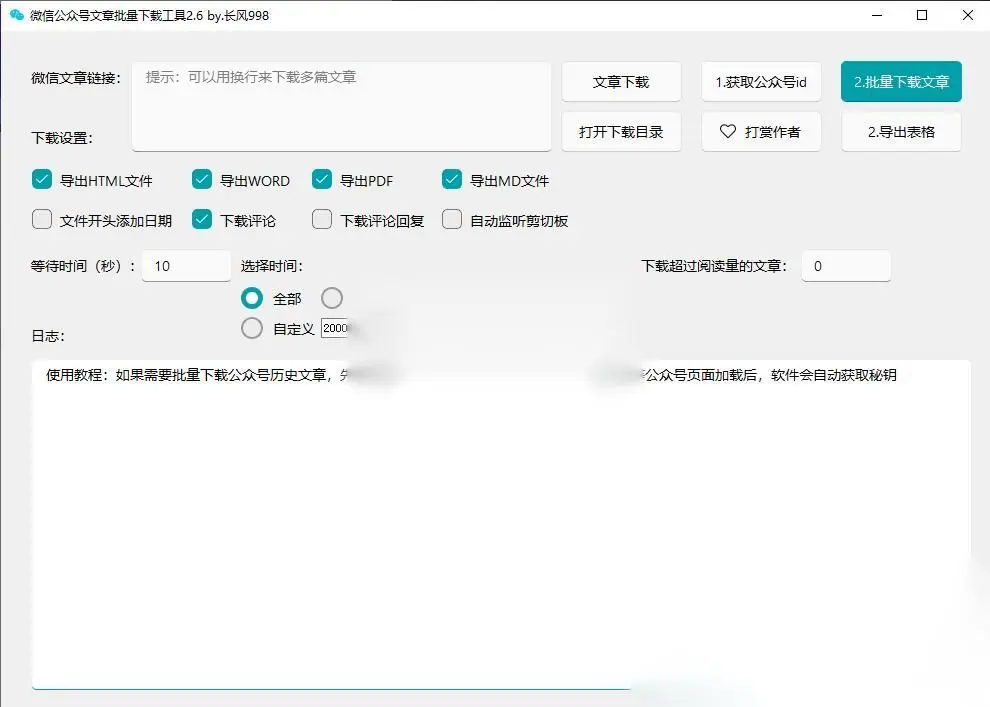
Task: Click the 选择时间 label
Action: 271,266
